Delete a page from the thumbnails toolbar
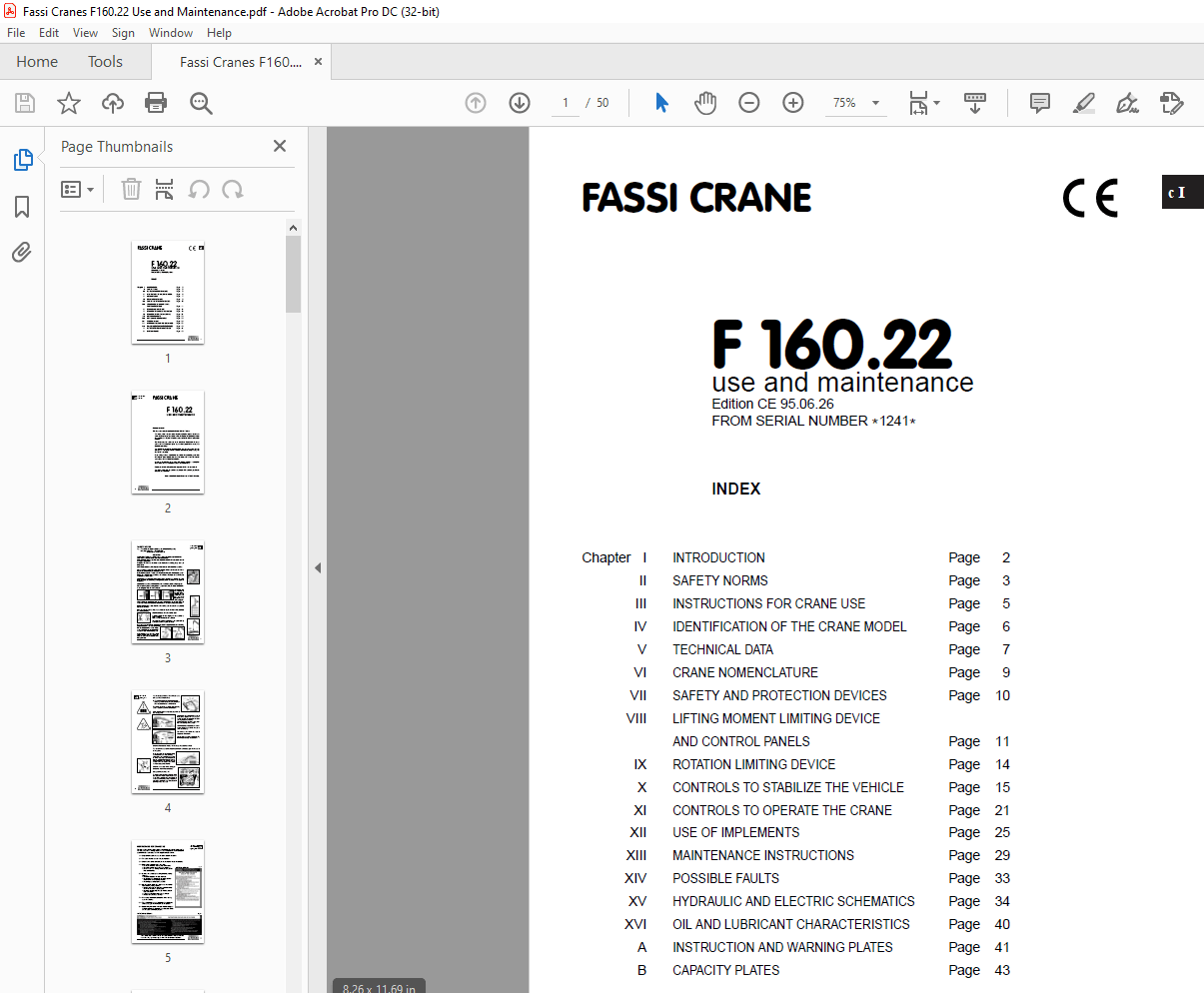 (x=131, y=189)
